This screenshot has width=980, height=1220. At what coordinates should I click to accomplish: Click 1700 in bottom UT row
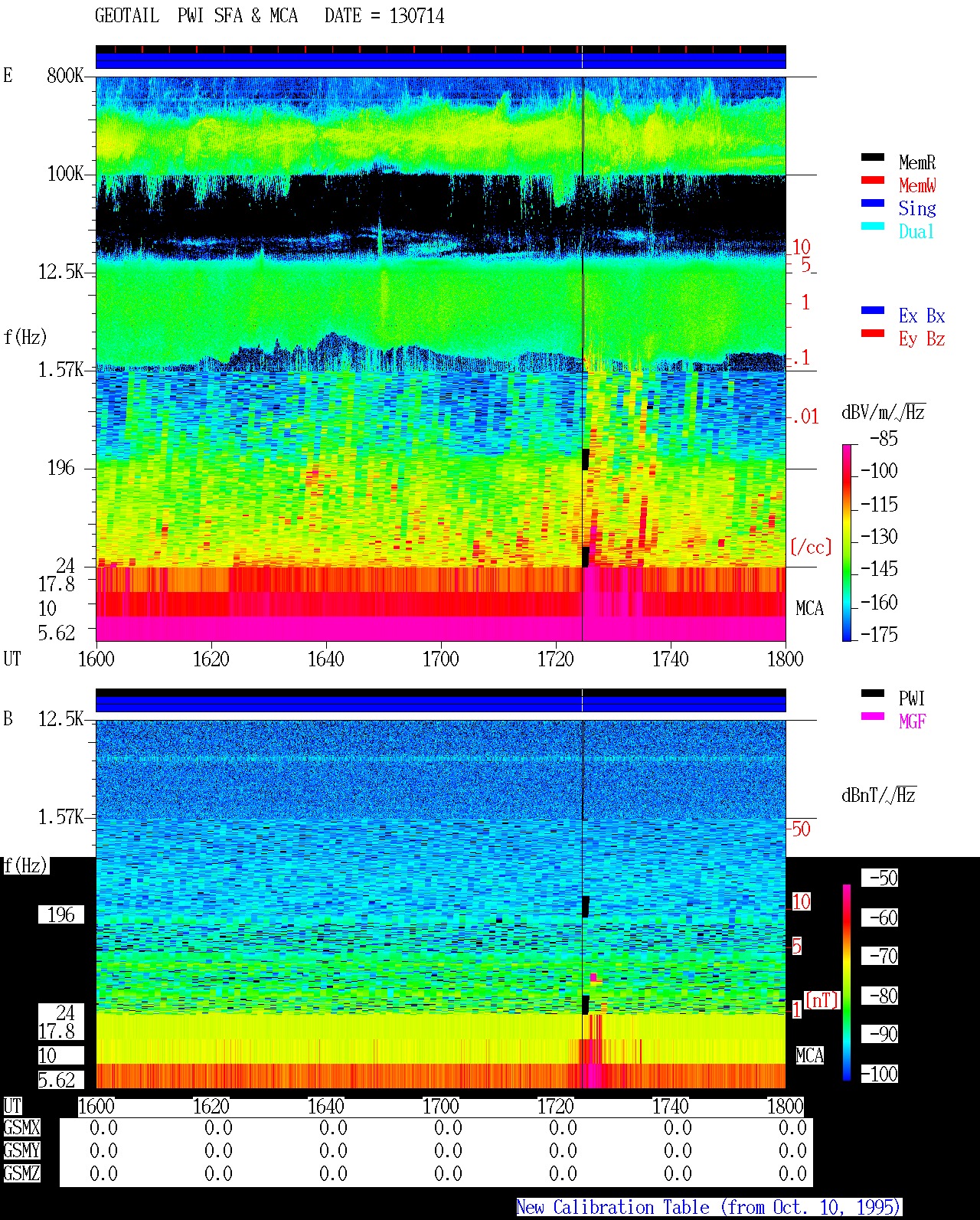tap(441, 1107)
